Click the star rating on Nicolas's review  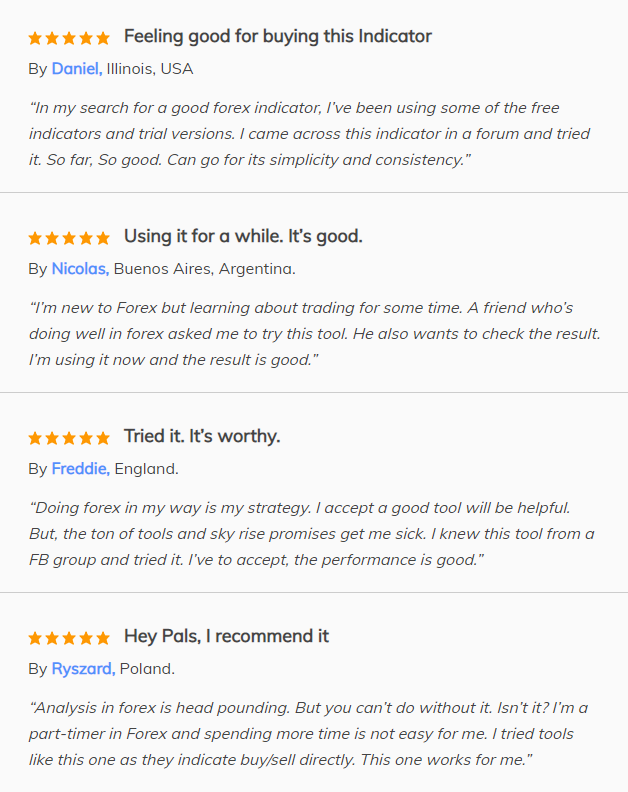pyautogui.click(x=69, y=238)
